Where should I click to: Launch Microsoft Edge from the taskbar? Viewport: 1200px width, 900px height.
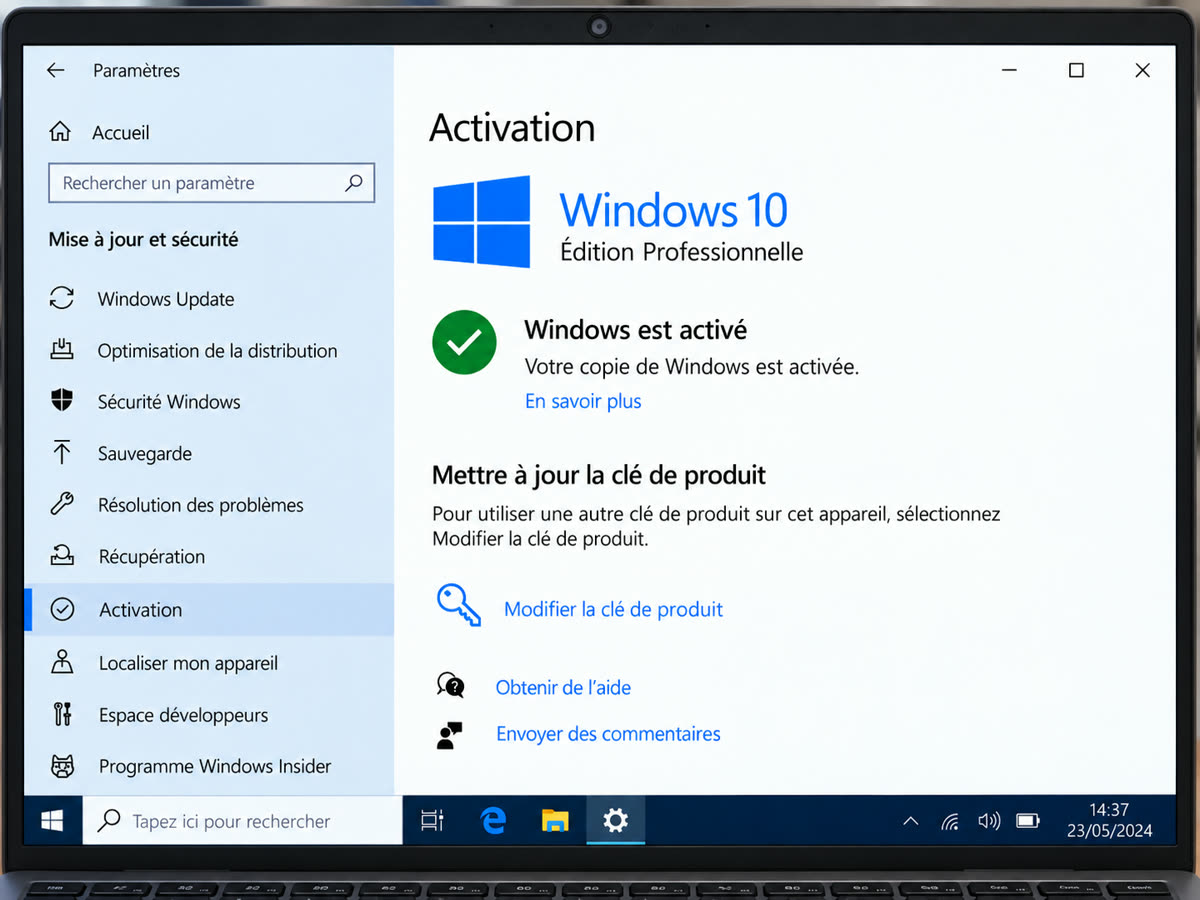[x=493, y=821]
